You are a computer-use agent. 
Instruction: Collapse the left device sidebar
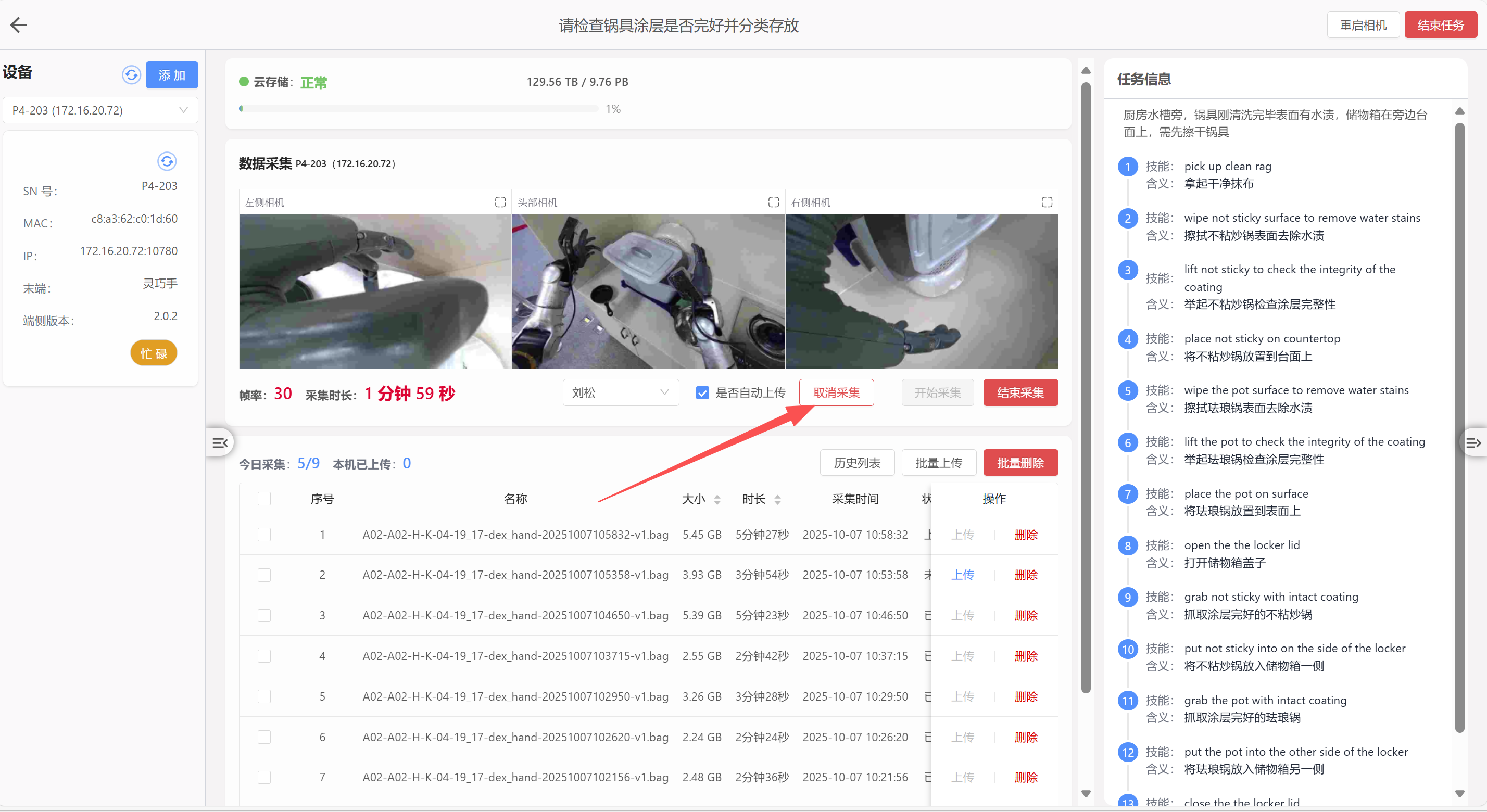coord(220,442)
